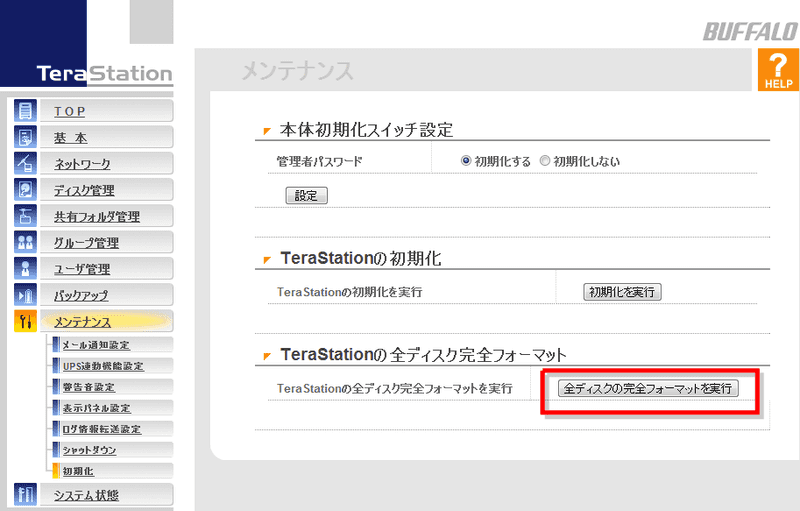800x511 pixels.
Task: Select 初期化しない radio button
Action: 545,161
